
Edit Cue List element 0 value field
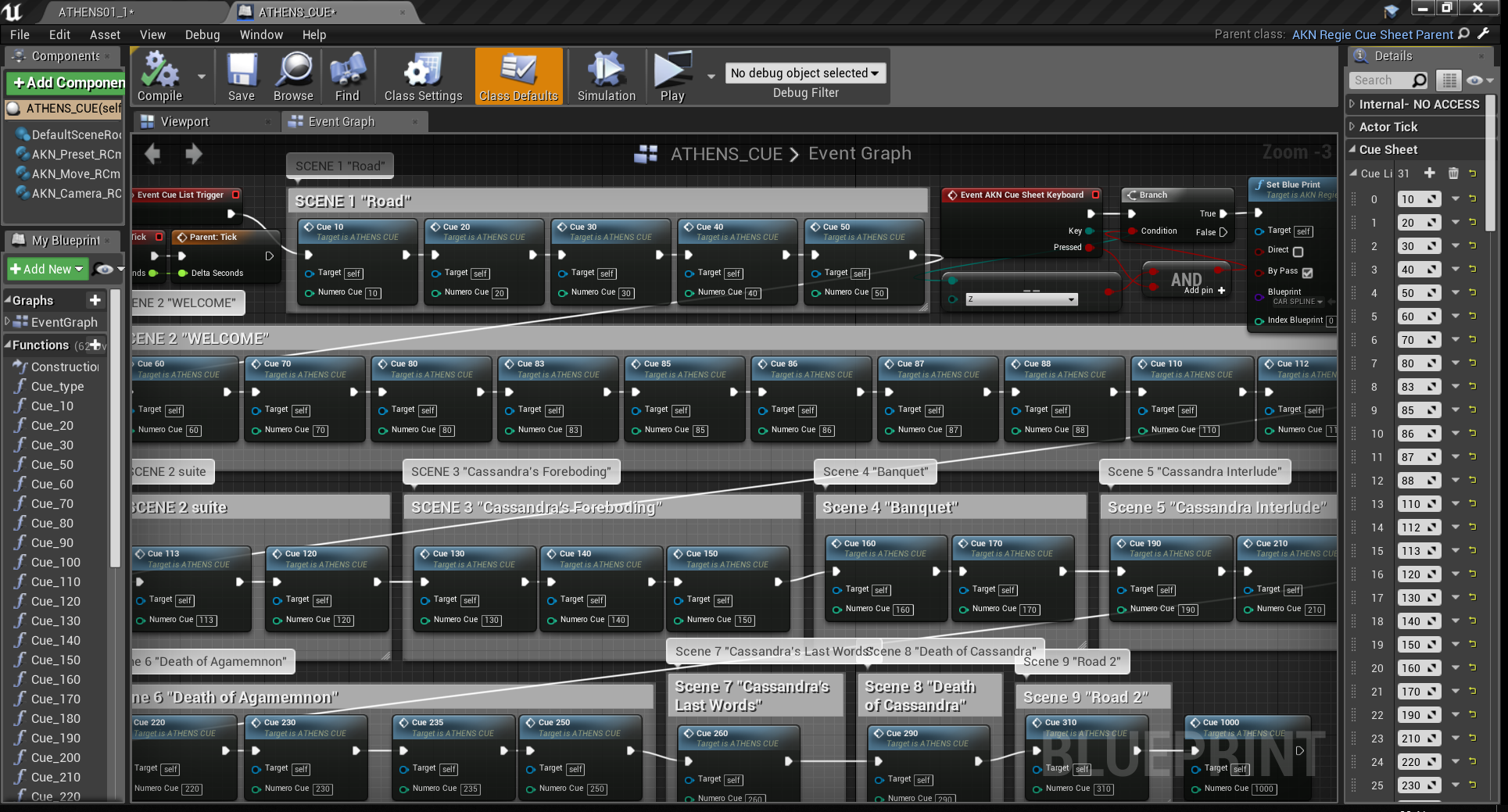(1419, 199)
